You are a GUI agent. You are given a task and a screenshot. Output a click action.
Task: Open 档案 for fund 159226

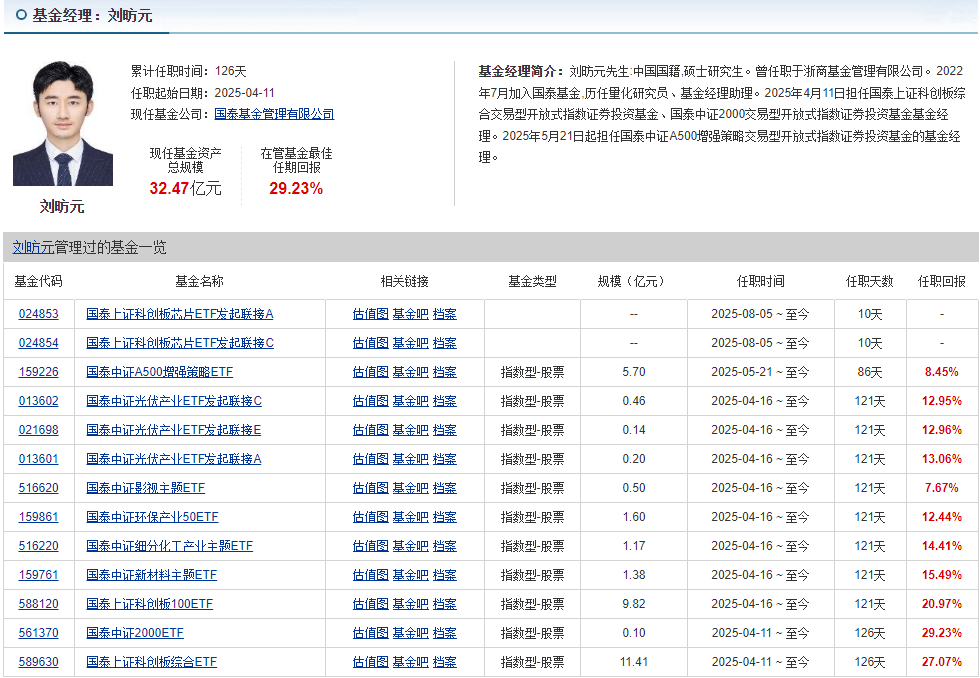click(x=444, y=372)
